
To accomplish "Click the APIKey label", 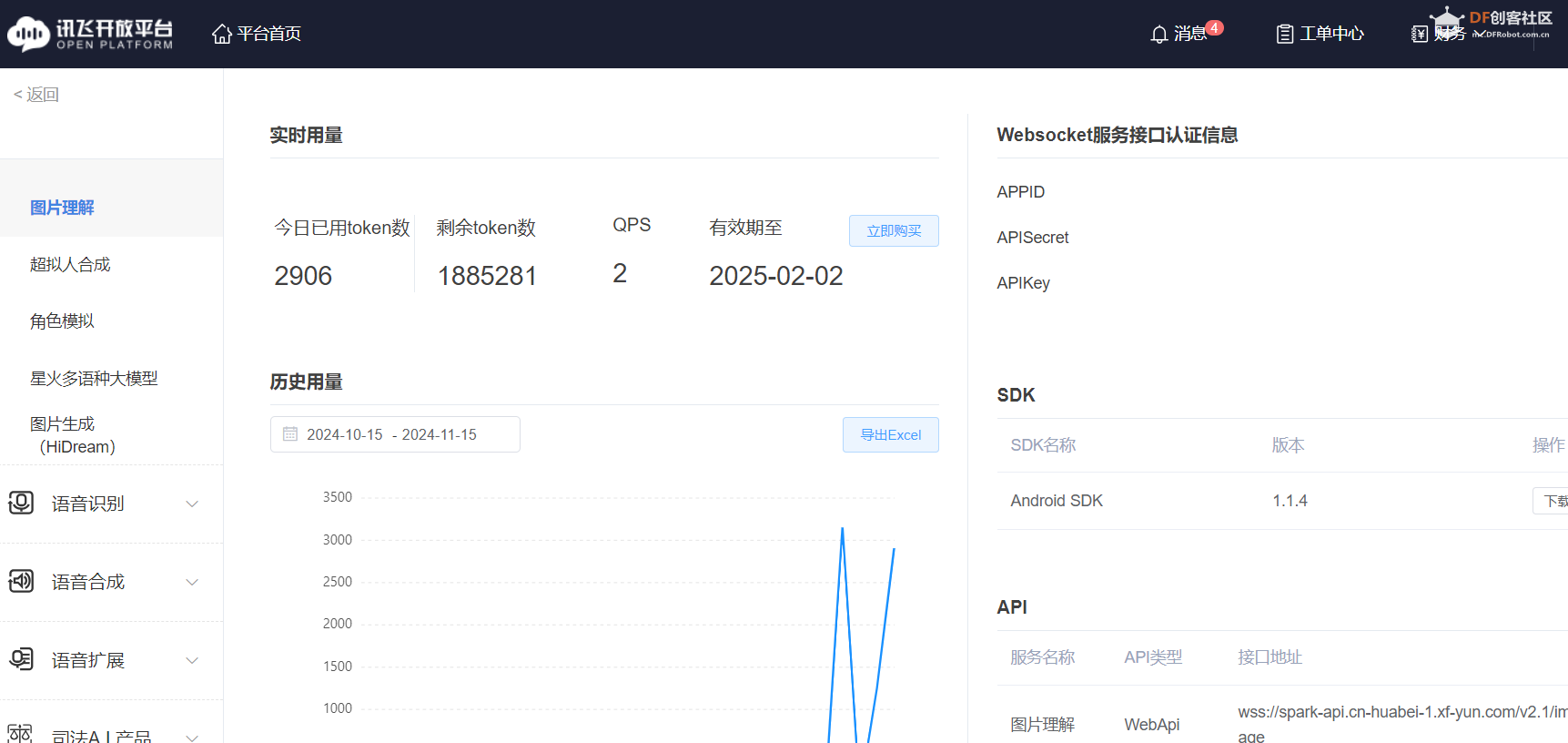I will (x=1023, y=283).
